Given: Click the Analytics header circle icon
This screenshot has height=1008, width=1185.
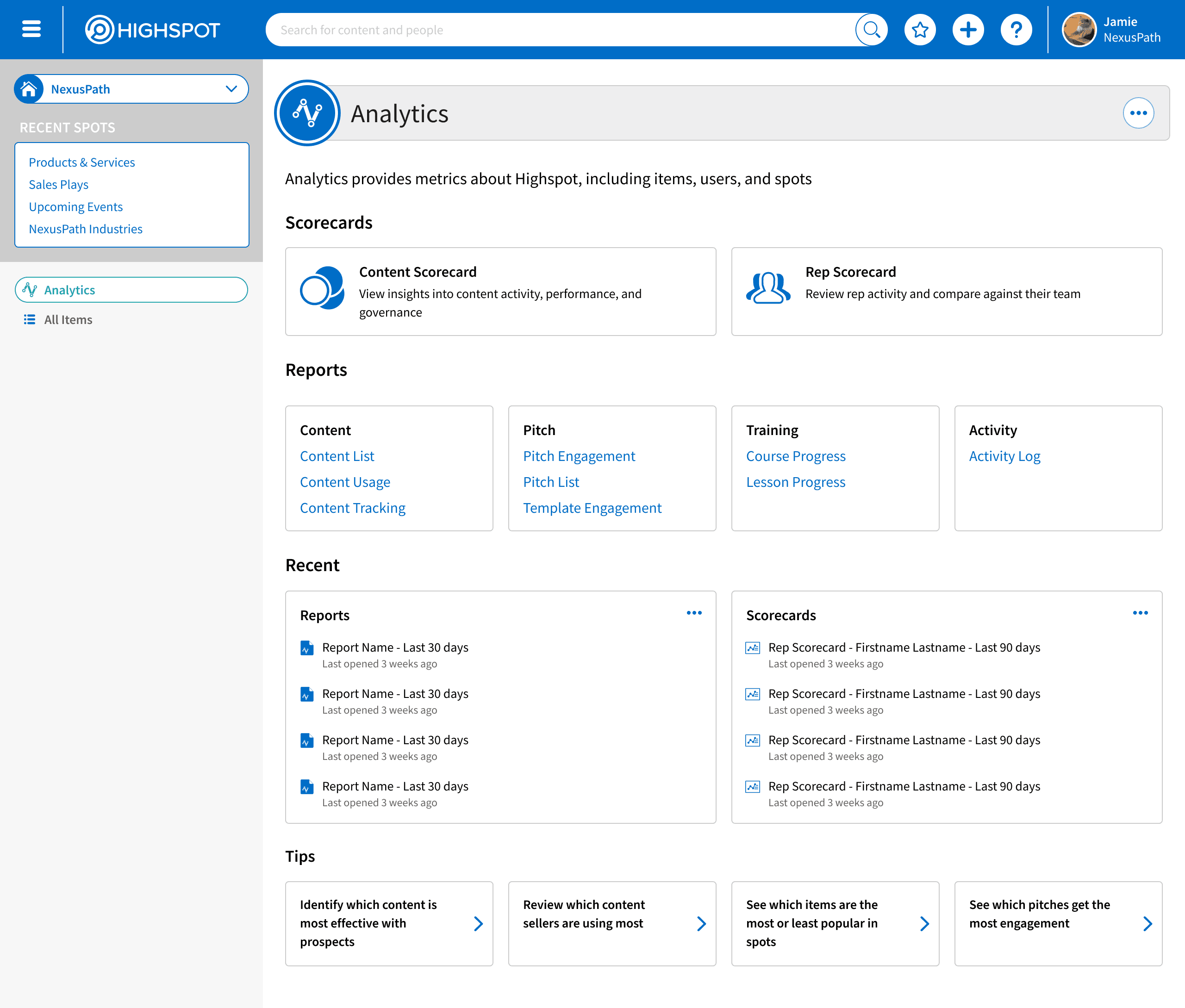Looking at the screenshot, I should [x=307, y=113].
